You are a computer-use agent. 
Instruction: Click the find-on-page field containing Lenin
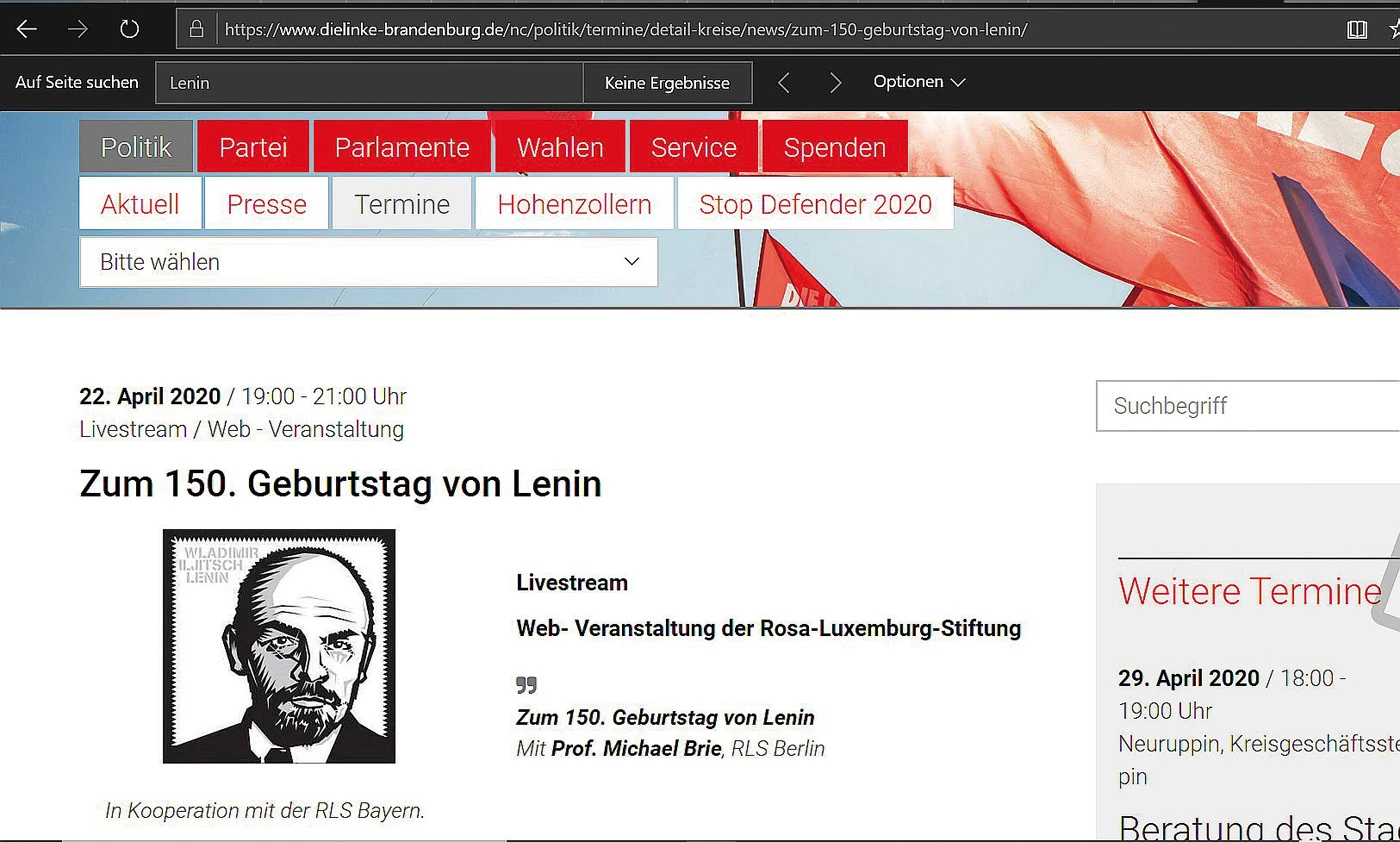point(368,83)
